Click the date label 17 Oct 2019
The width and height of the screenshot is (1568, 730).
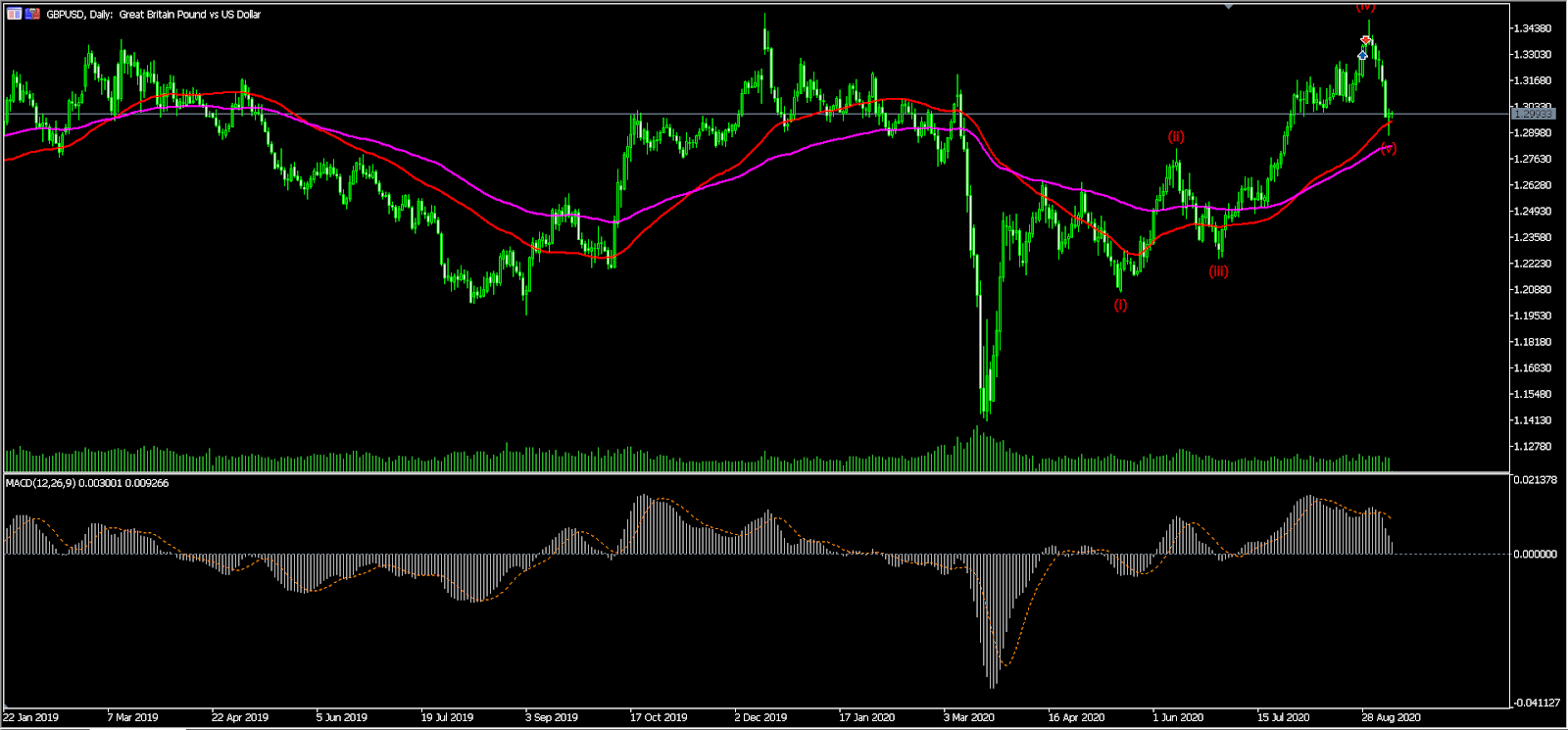click(659, 717)
